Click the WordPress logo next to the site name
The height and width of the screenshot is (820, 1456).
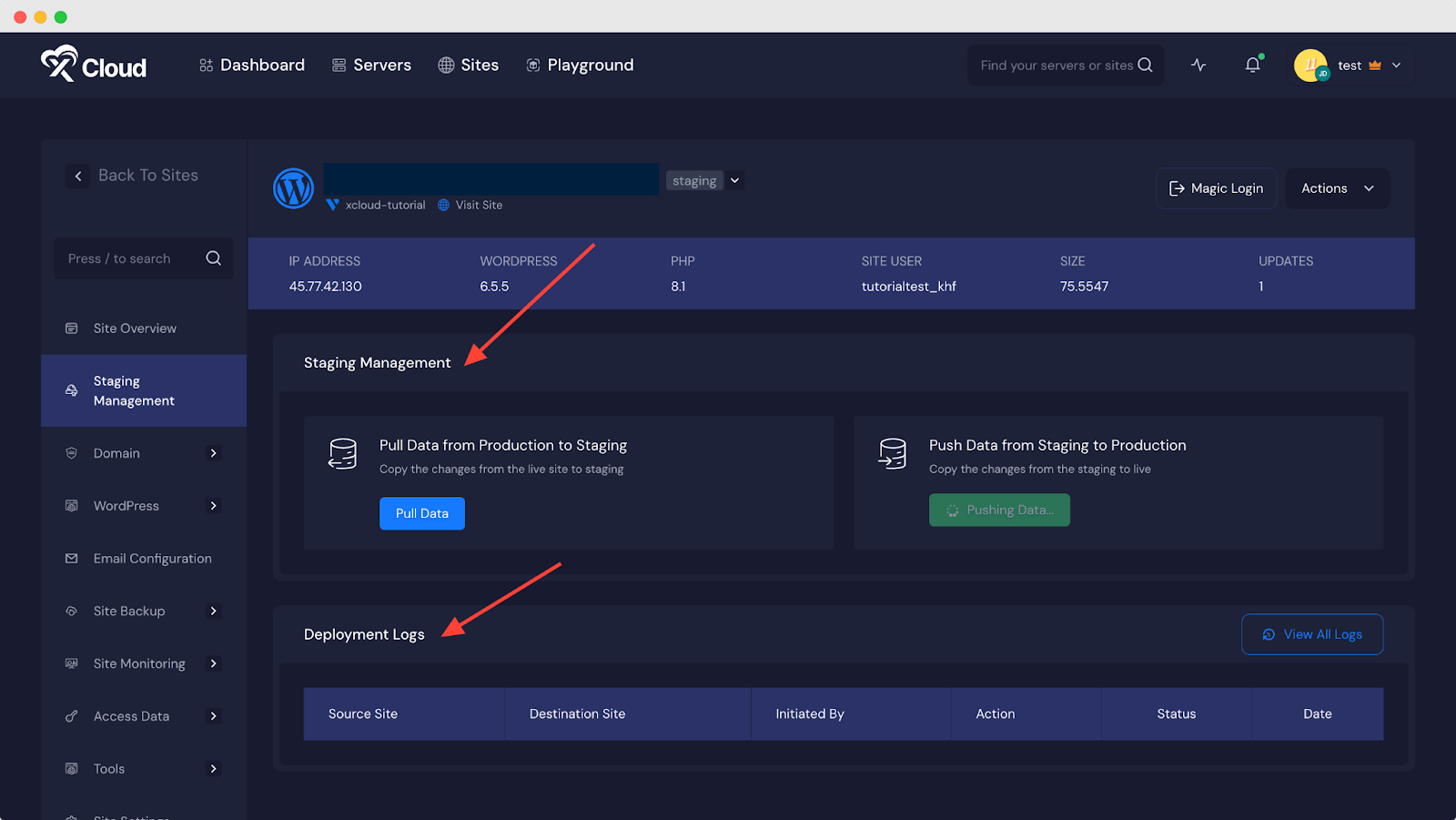point(293,187)
